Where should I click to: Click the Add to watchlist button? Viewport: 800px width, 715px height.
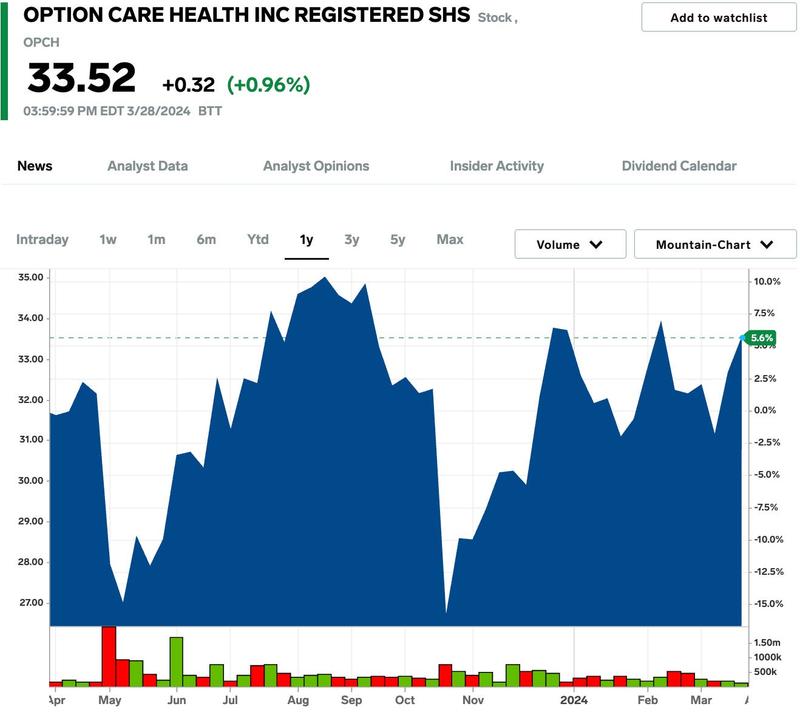(x=718, y=18)
